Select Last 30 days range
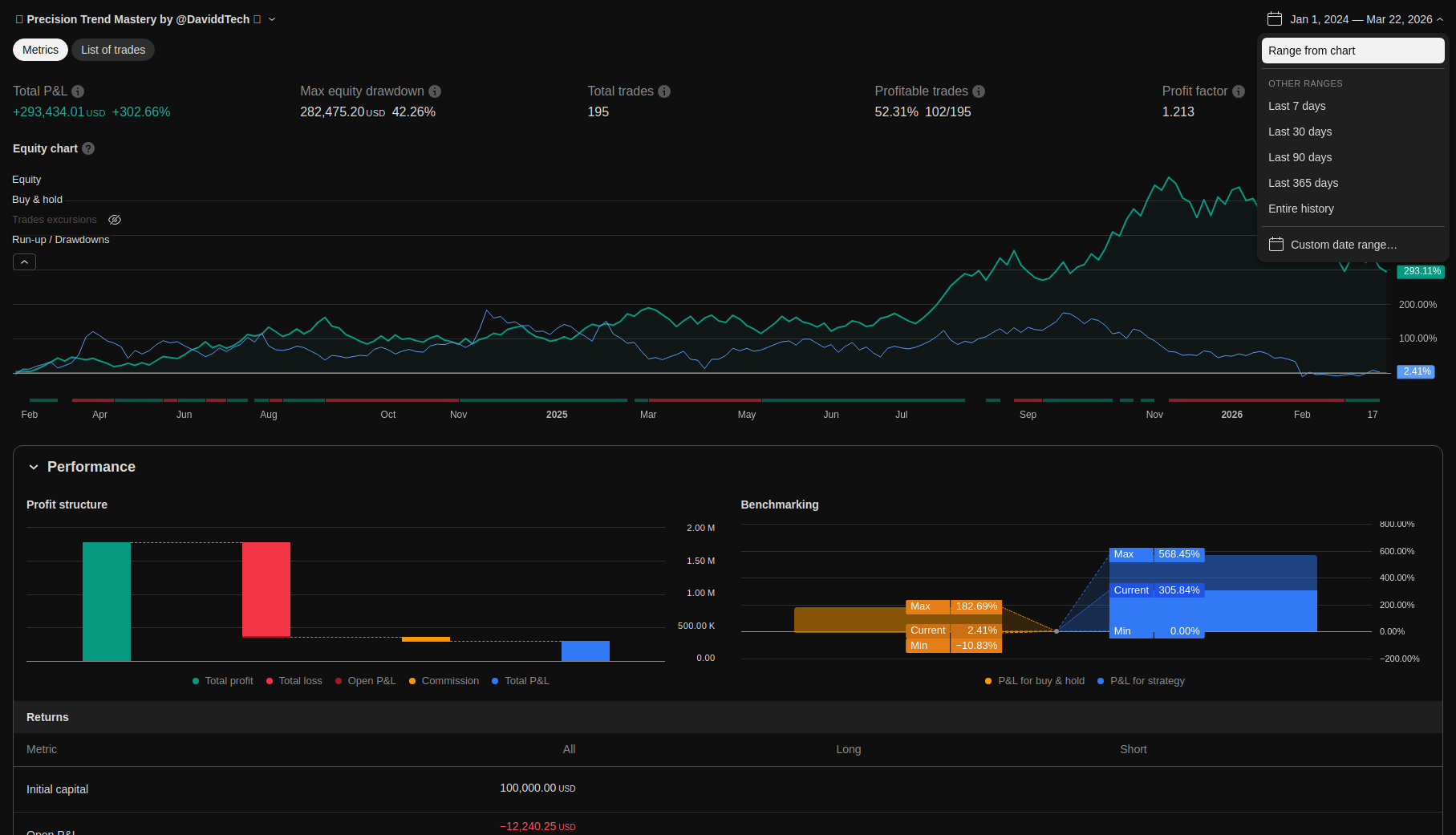1456x835 pixels. [x=1300, y=132]
